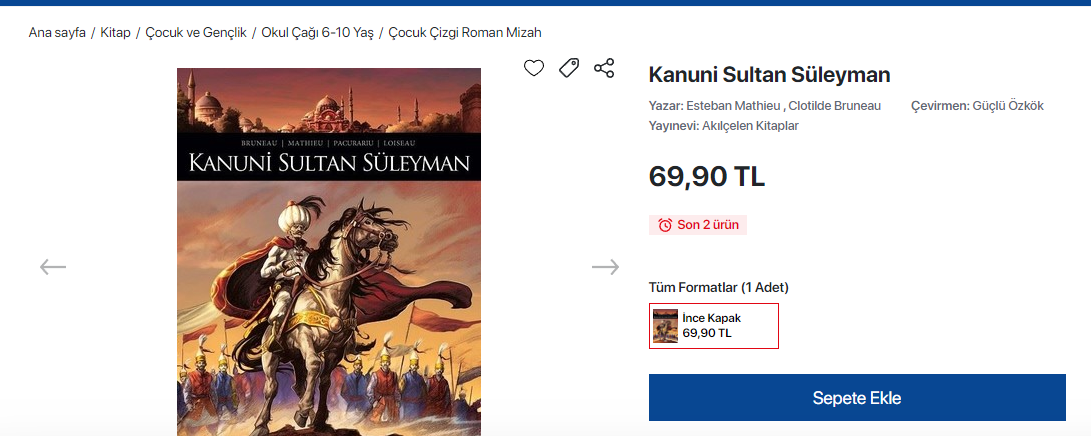The image size is (1091, 436).
Task: Go to Ana sayfa breadcrumb
Action: click(x=57, y=33)
